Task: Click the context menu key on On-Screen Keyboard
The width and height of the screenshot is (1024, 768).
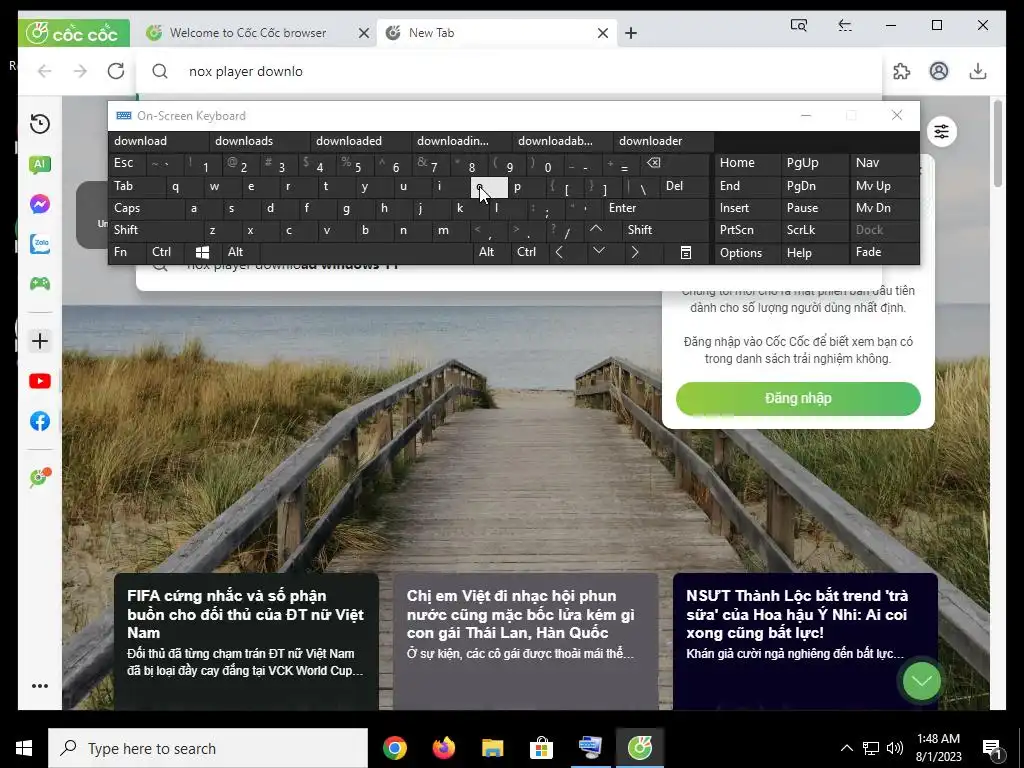Action: (x=686, y=252)
